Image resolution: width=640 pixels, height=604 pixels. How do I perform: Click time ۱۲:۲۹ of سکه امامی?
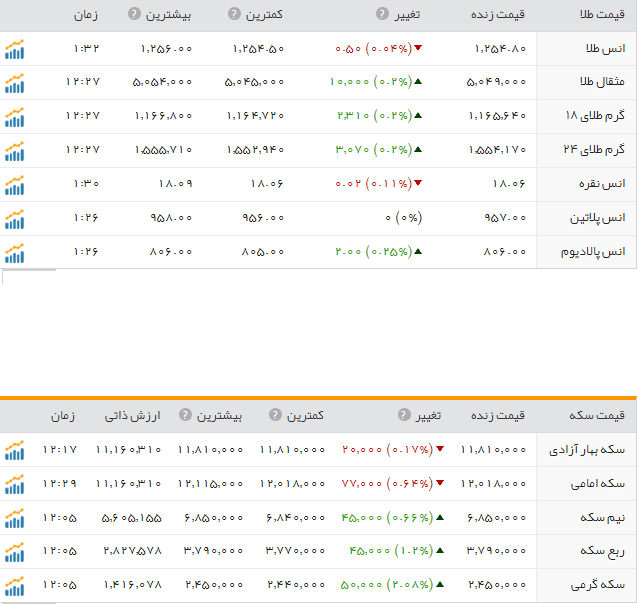[60, 484]
